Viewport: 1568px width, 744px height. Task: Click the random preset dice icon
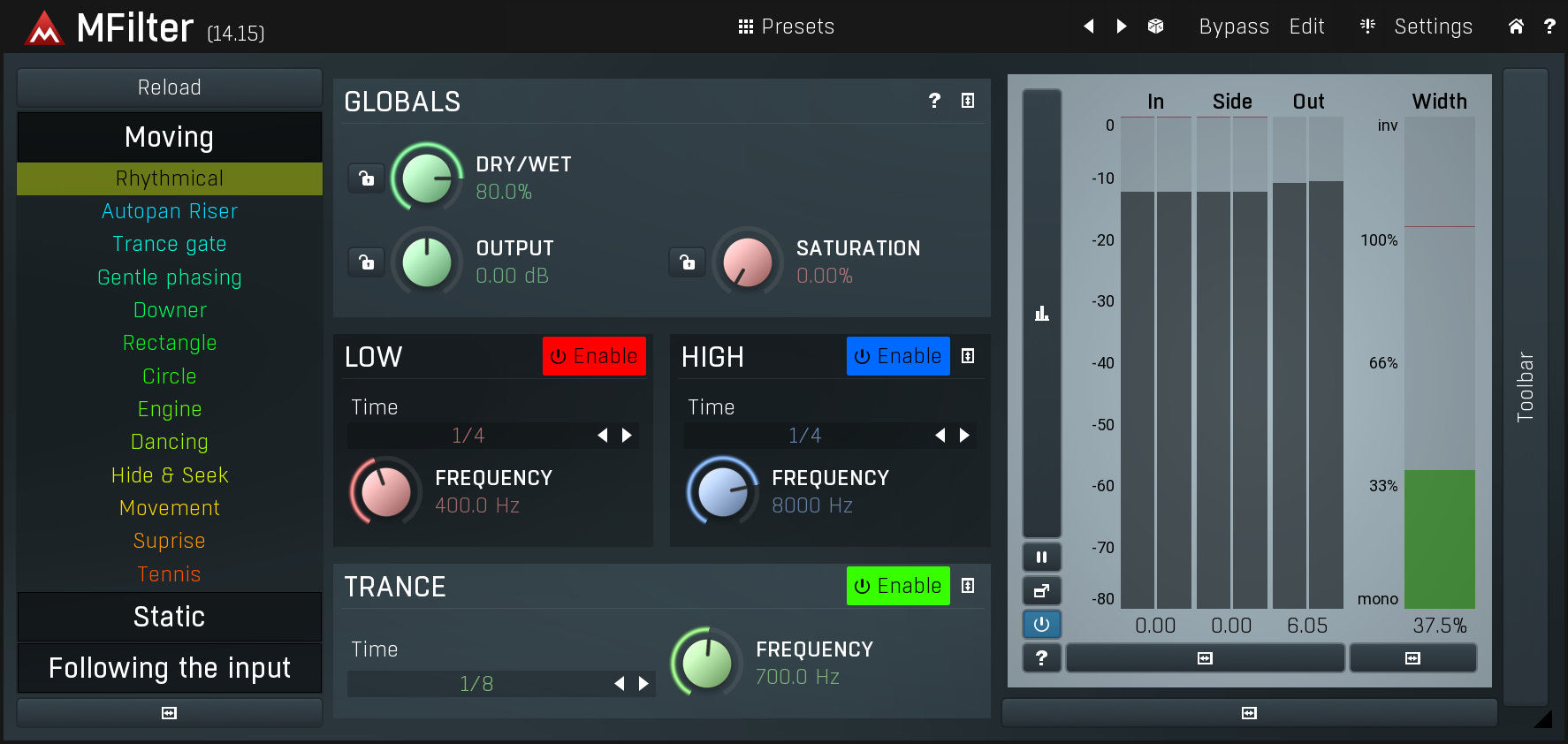click(1155, 27)
